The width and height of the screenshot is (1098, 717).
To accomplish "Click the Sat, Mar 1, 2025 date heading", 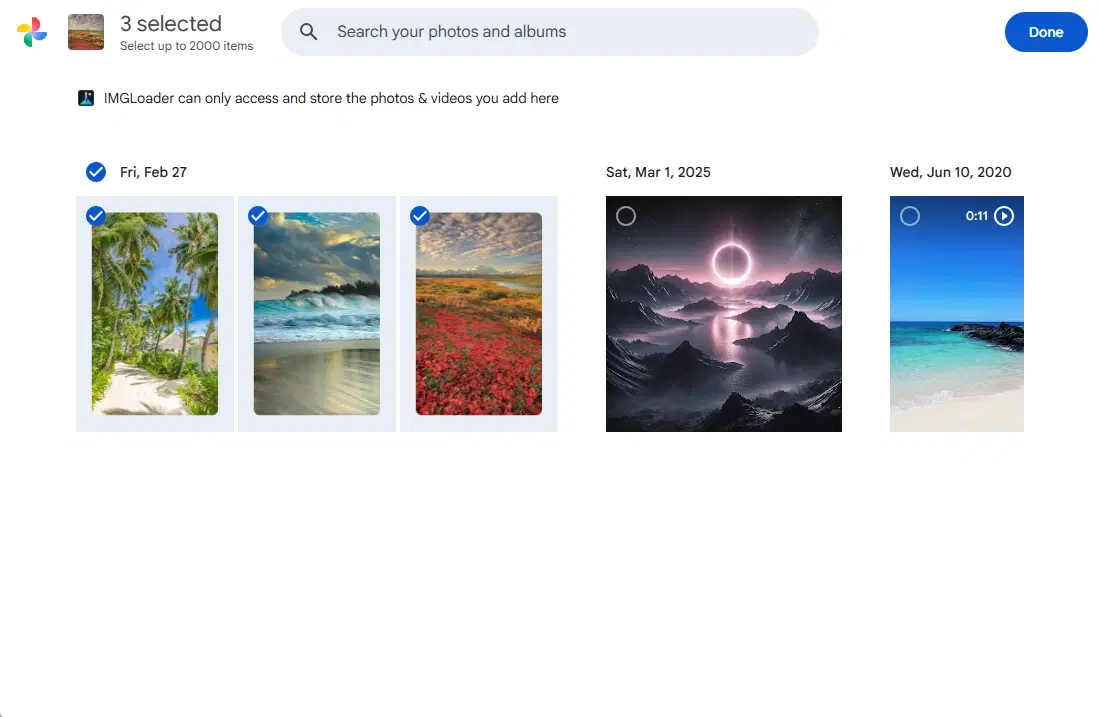I will [x=658, y=171].
